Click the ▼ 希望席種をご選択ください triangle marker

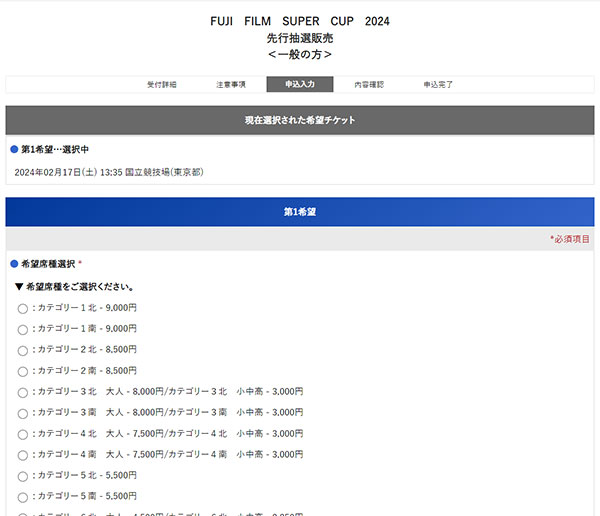(x=19, y=287)
